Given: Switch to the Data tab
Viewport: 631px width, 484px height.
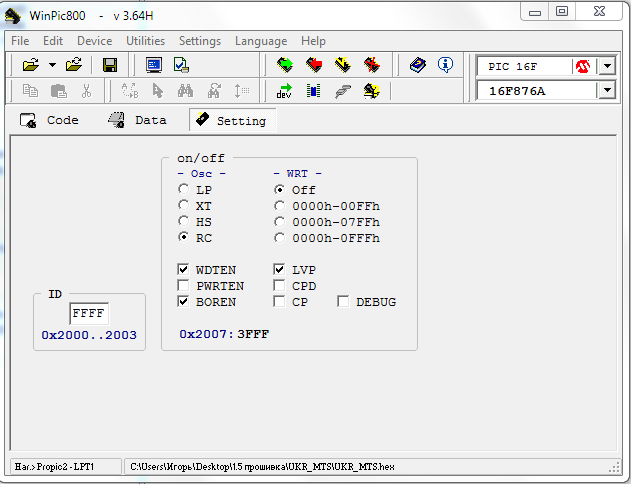Looking at the screenshot, I should (x=137, y=120).
